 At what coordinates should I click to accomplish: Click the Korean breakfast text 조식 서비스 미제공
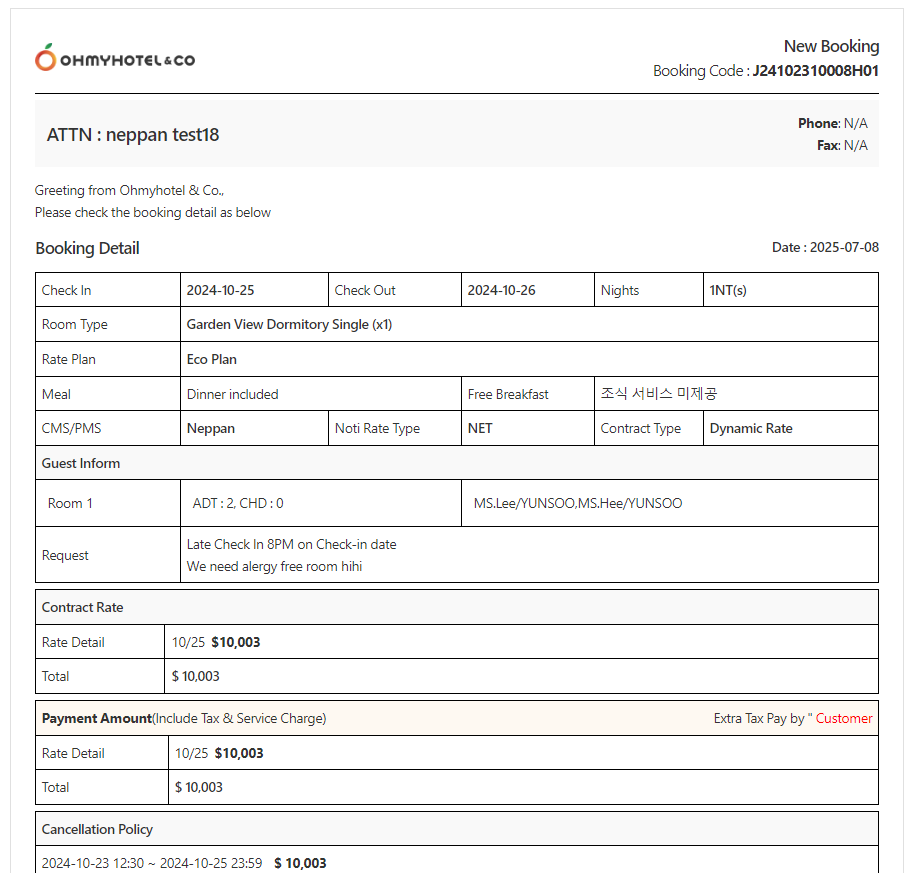tap(659, 394)
